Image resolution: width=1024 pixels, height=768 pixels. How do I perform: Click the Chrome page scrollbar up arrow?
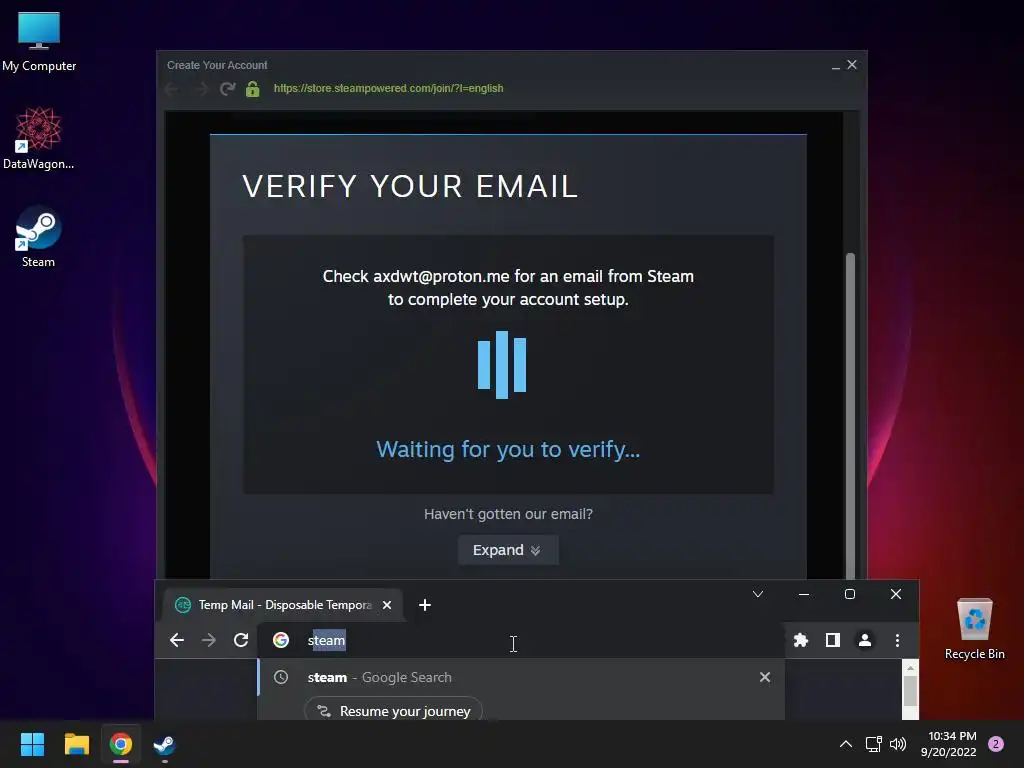click(x=910, y=668)
